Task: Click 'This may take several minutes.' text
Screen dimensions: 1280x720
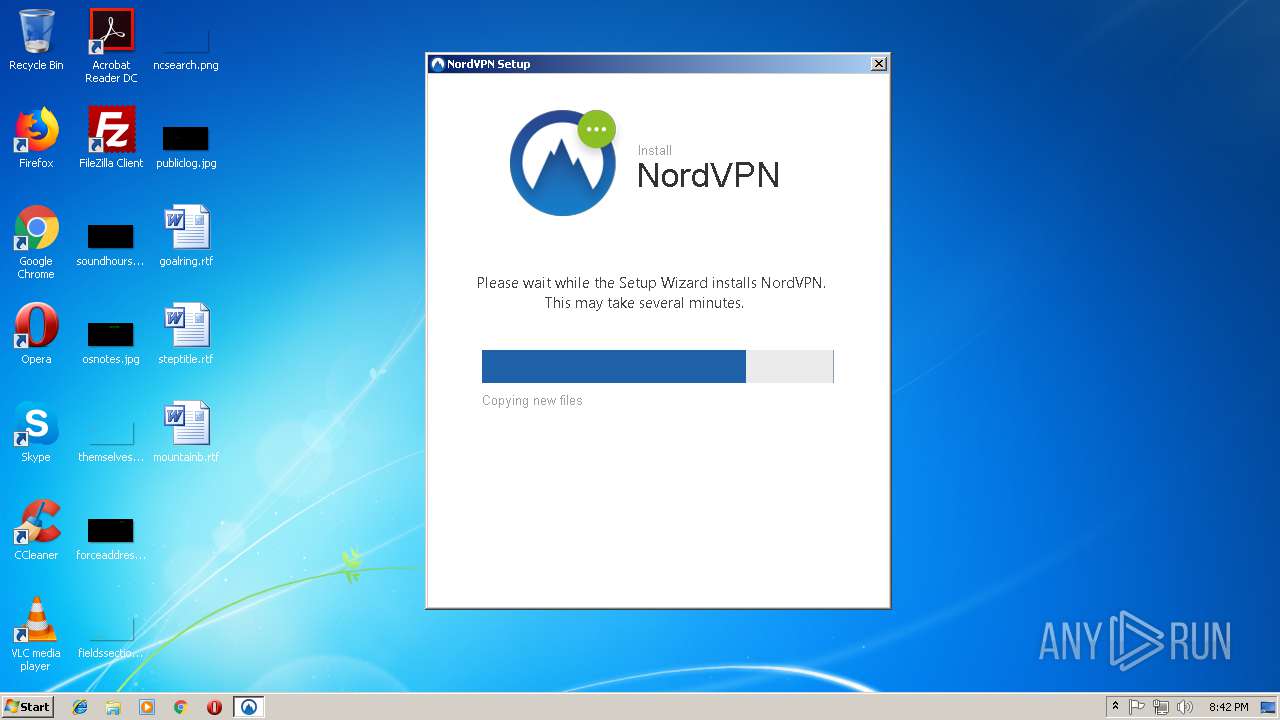Action: click(x=644, y=303)
